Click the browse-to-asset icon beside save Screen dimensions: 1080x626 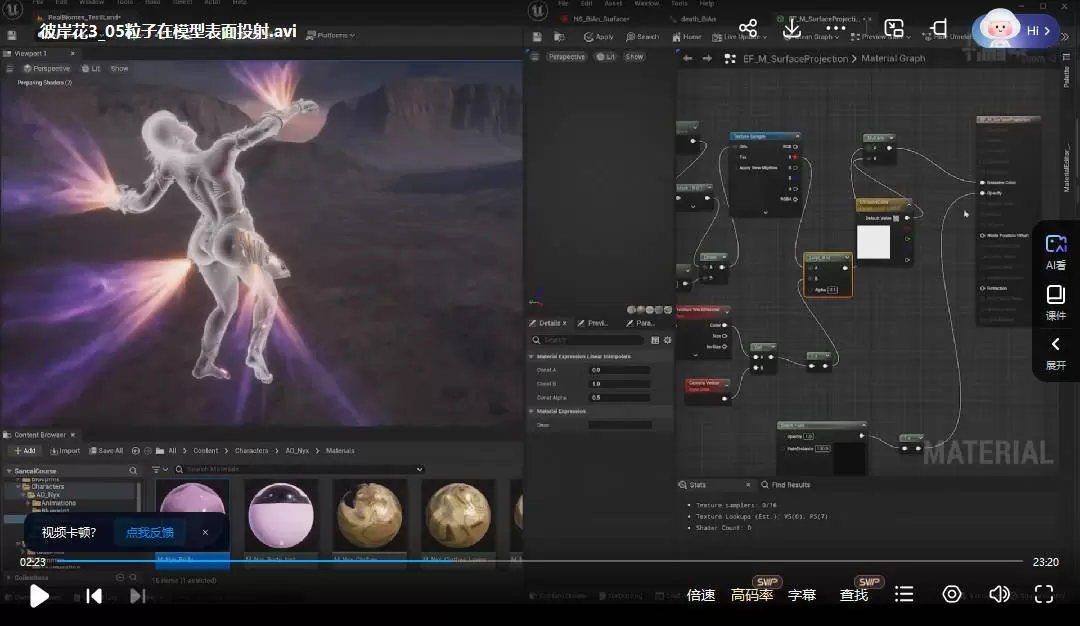point(559,36)
